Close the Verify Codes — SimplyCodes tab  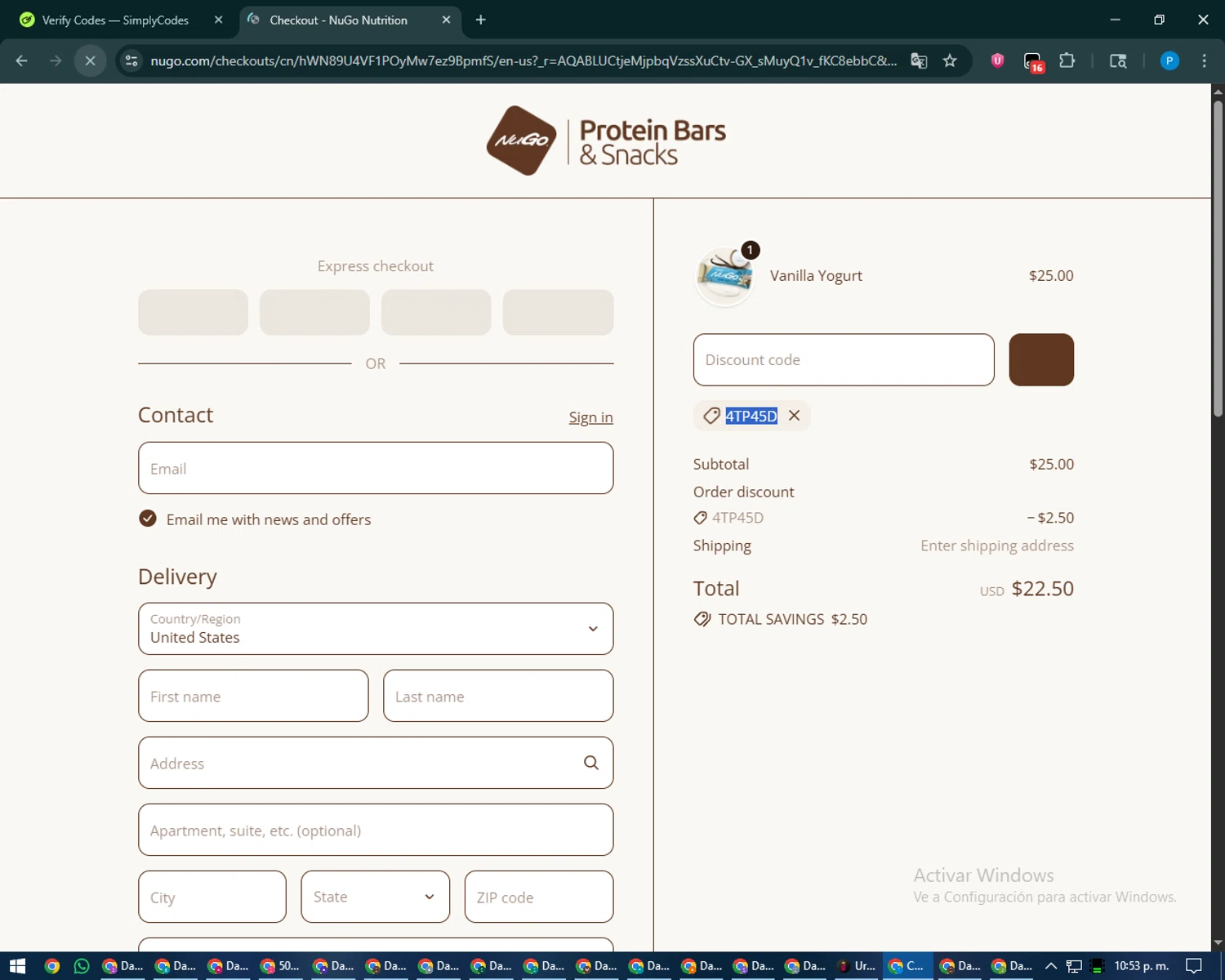[x=218, y=20]
